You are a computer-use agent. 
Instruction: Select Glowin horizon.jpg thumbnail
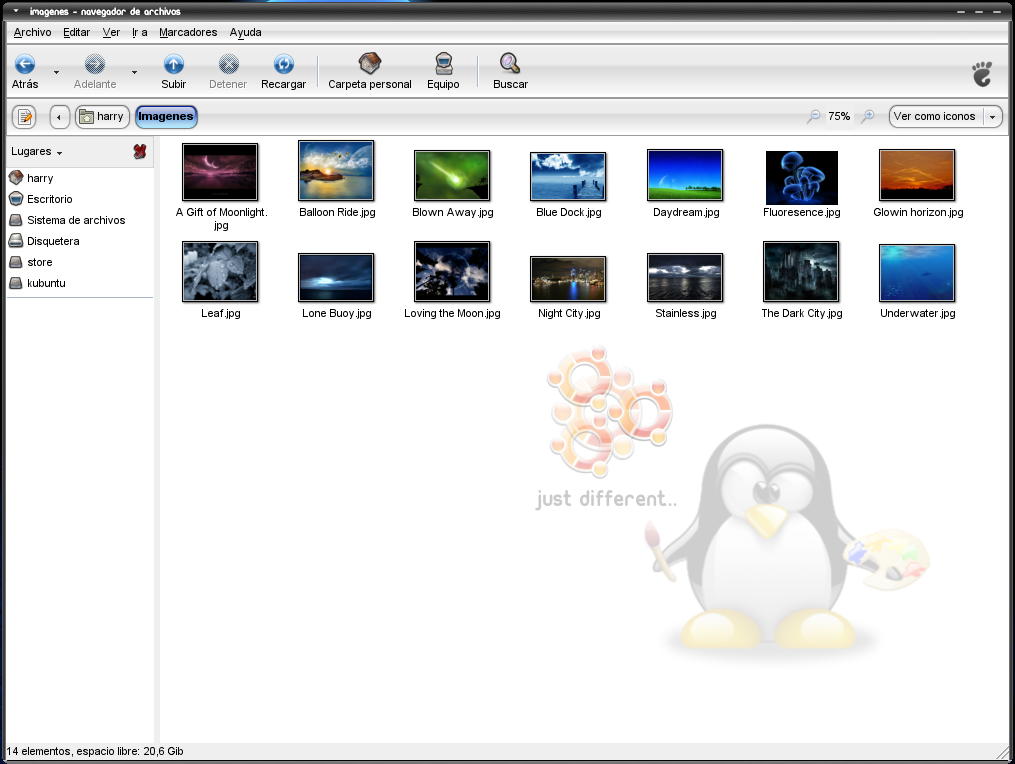917,175
